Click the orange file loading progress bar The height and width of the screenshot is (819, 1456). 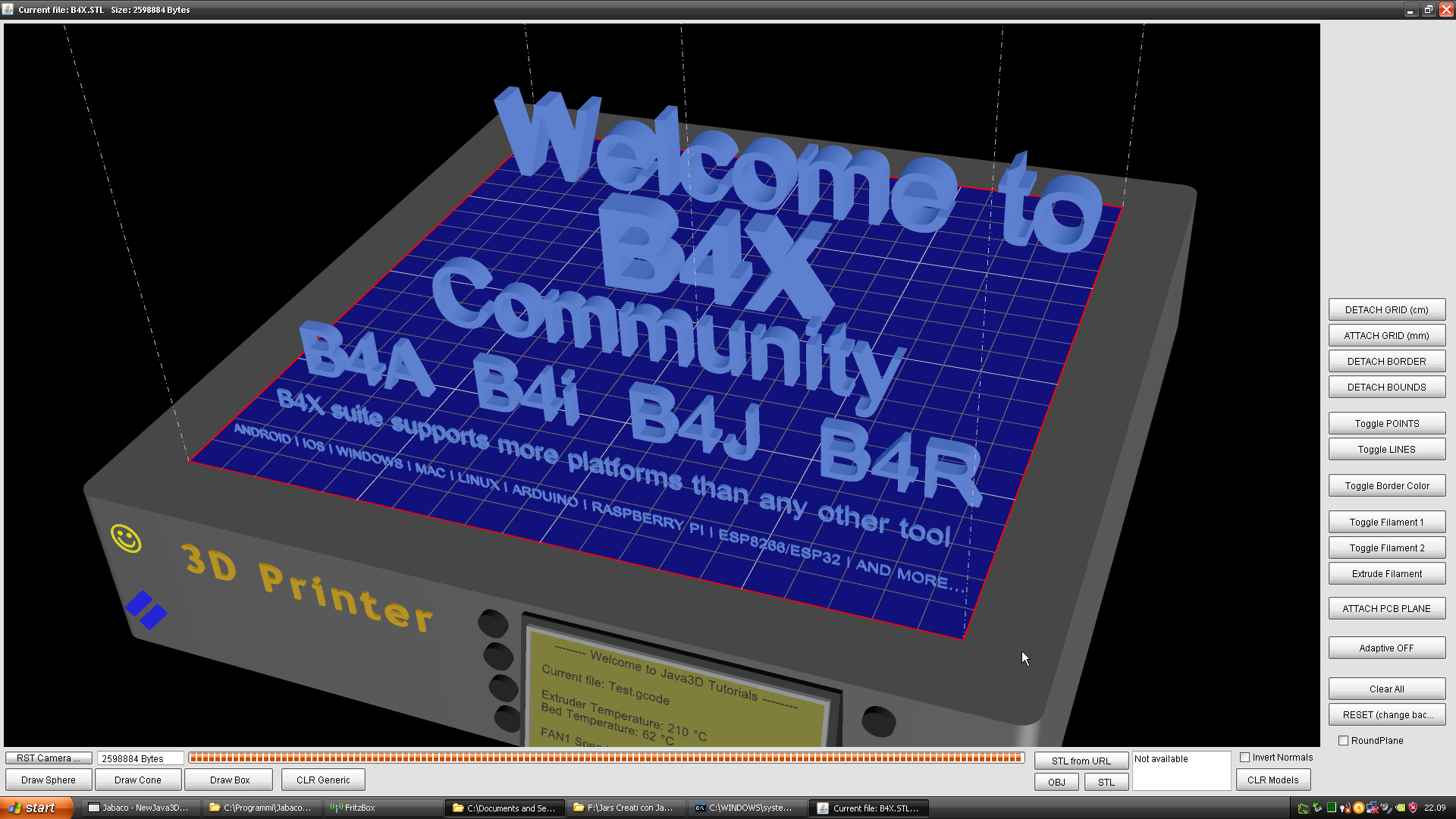coord(605,758)
